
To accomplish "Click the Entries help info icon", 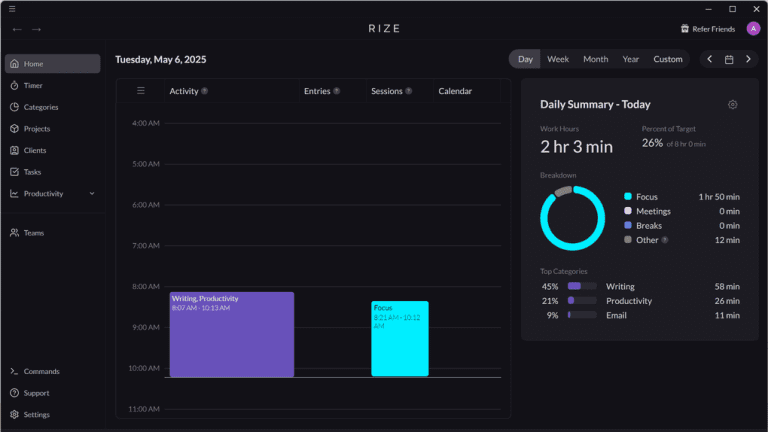I will [x=336, y=91].
